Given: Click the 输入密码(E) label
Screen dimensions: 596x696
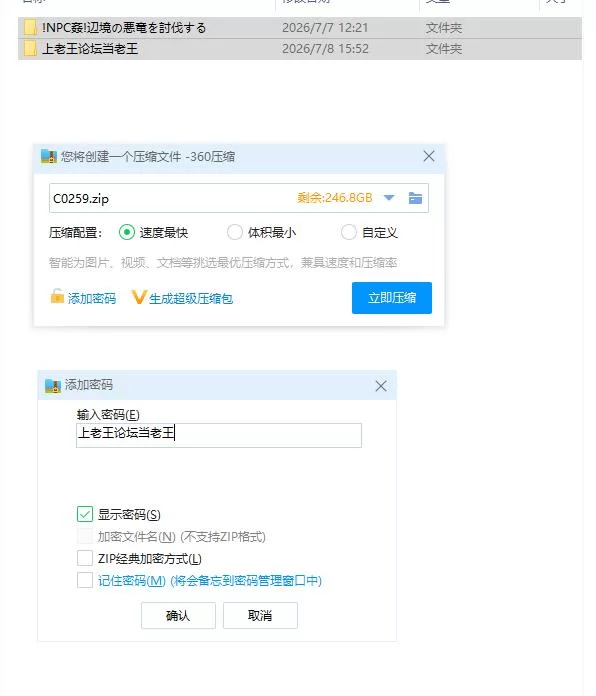Looking at the screenshot, I should [108, 415].
